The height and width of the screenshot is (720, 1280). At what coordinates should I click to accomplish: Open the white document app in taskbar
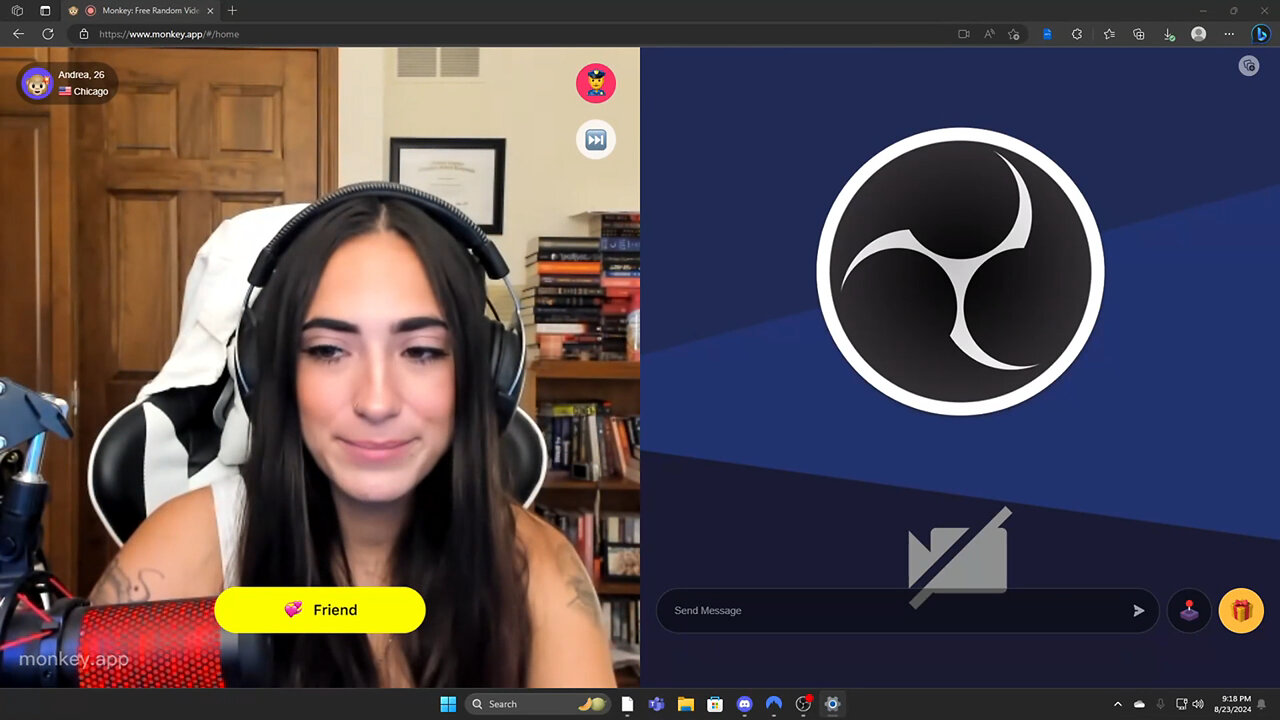[627, 704]
